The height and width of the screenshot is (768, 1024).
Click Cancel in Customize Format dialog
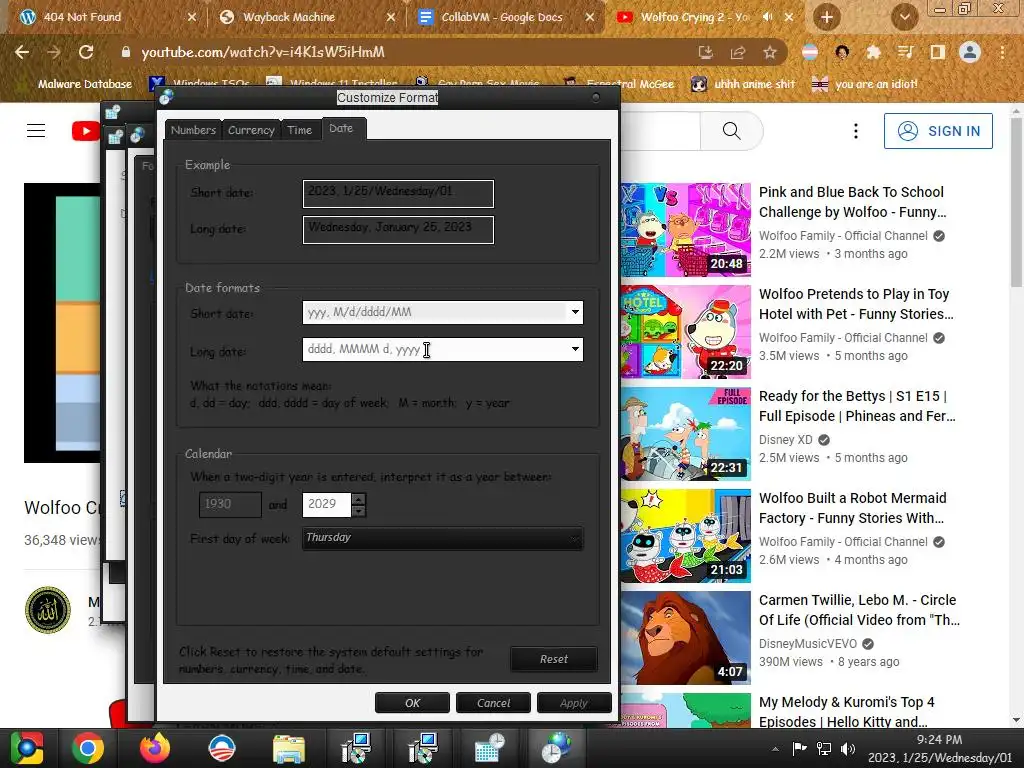(x=493, y=703)
